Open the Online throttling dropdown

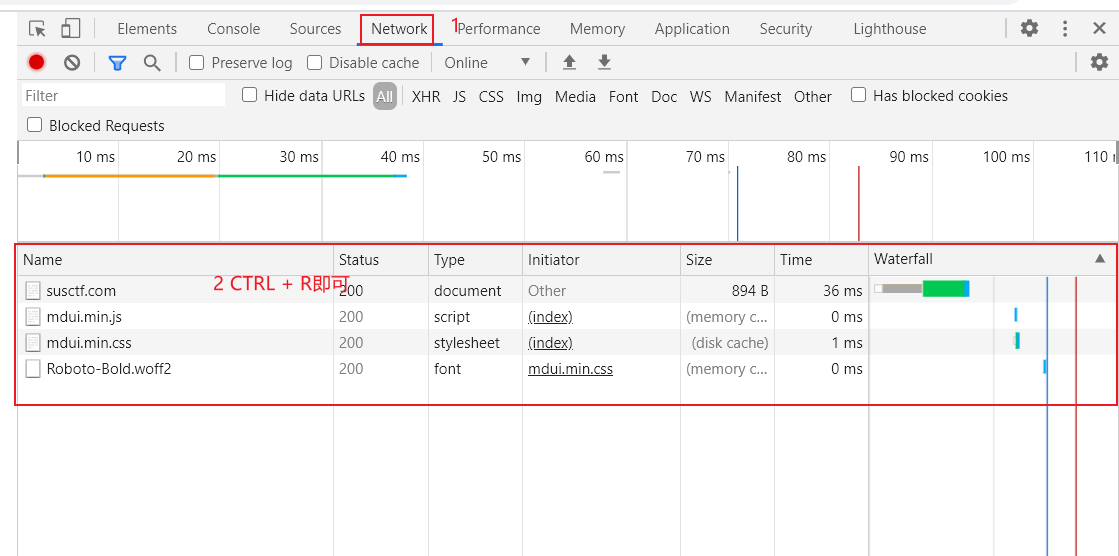[487, 63]
